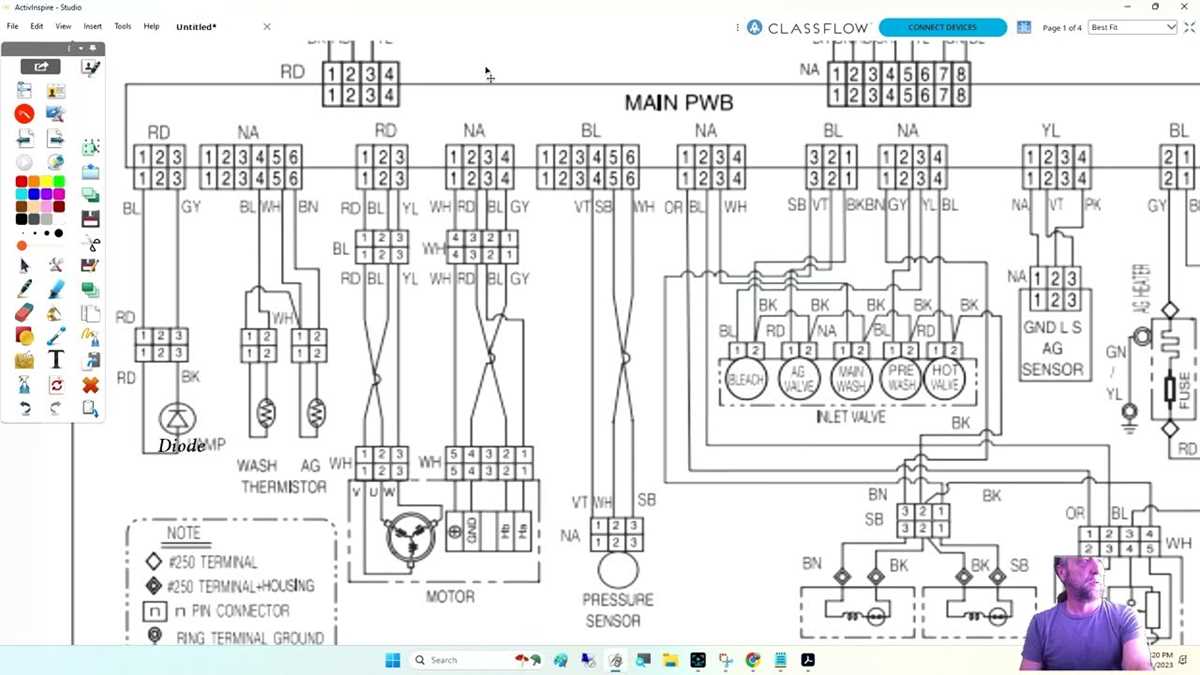
Task: Select the Text tool
Action: (x=56, y=359)
